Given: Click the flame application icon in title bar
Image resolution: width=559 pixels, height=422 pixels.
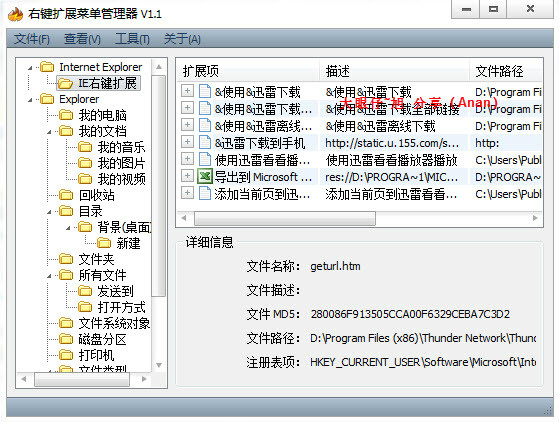Looking at the screenshot, I should click(15, 14).
